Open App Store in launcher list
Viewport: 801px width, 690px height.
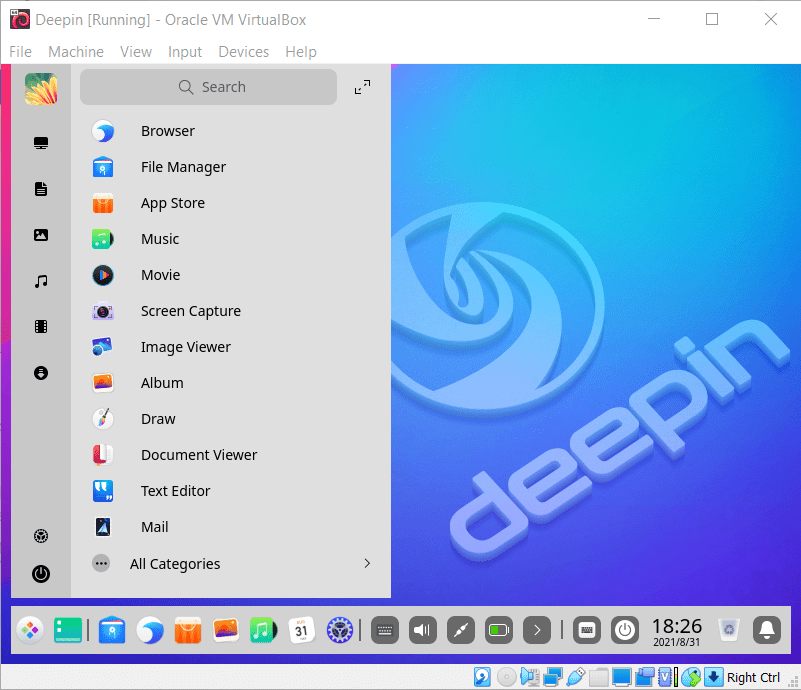[230, 203]
